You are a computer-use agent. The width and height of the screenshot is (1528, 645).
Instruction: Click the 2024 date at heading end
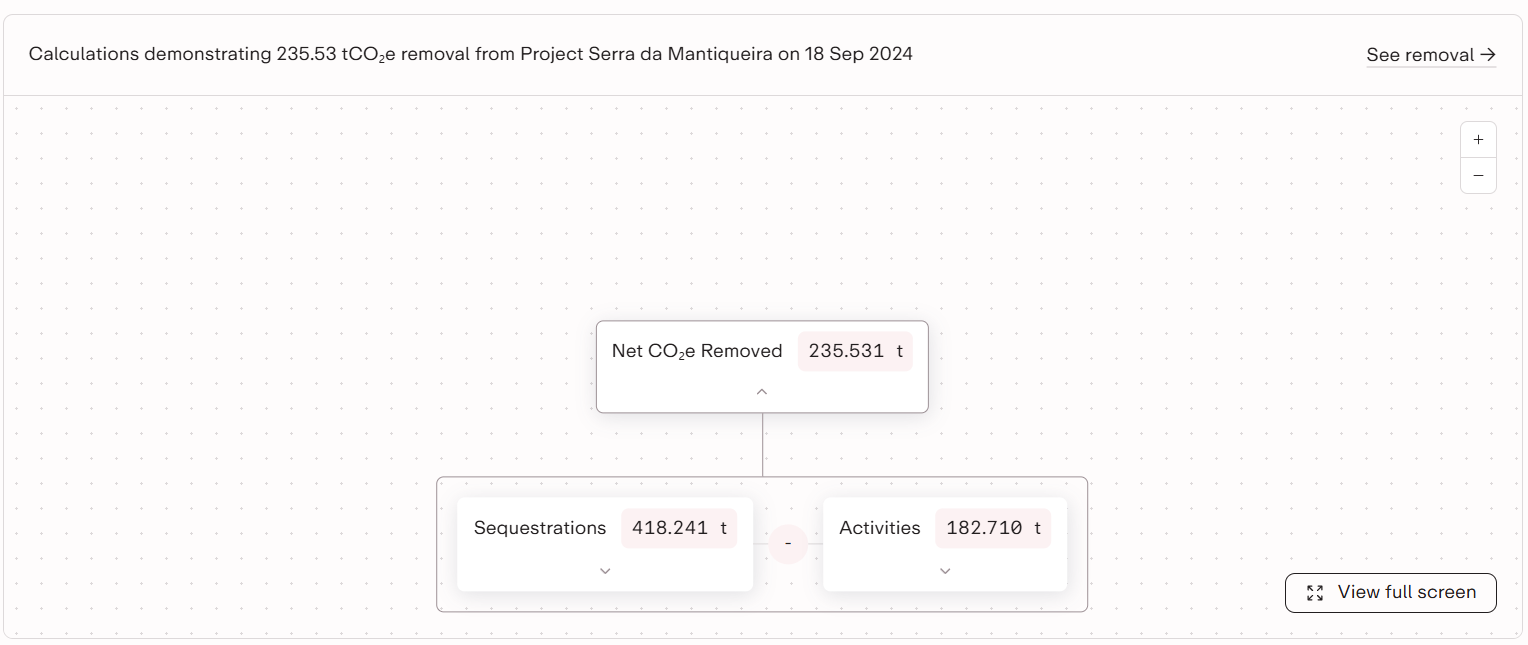[890, 54]
